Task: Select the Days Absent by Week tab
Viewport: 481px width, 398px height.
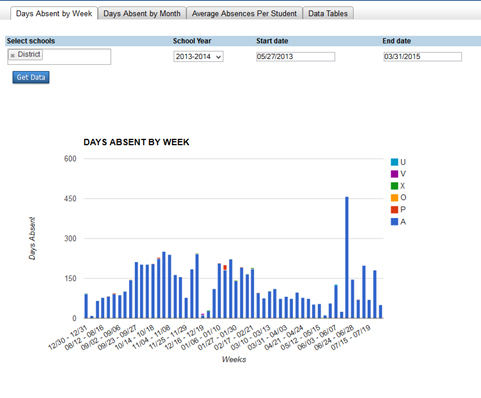Action: [x=54, y=14]
